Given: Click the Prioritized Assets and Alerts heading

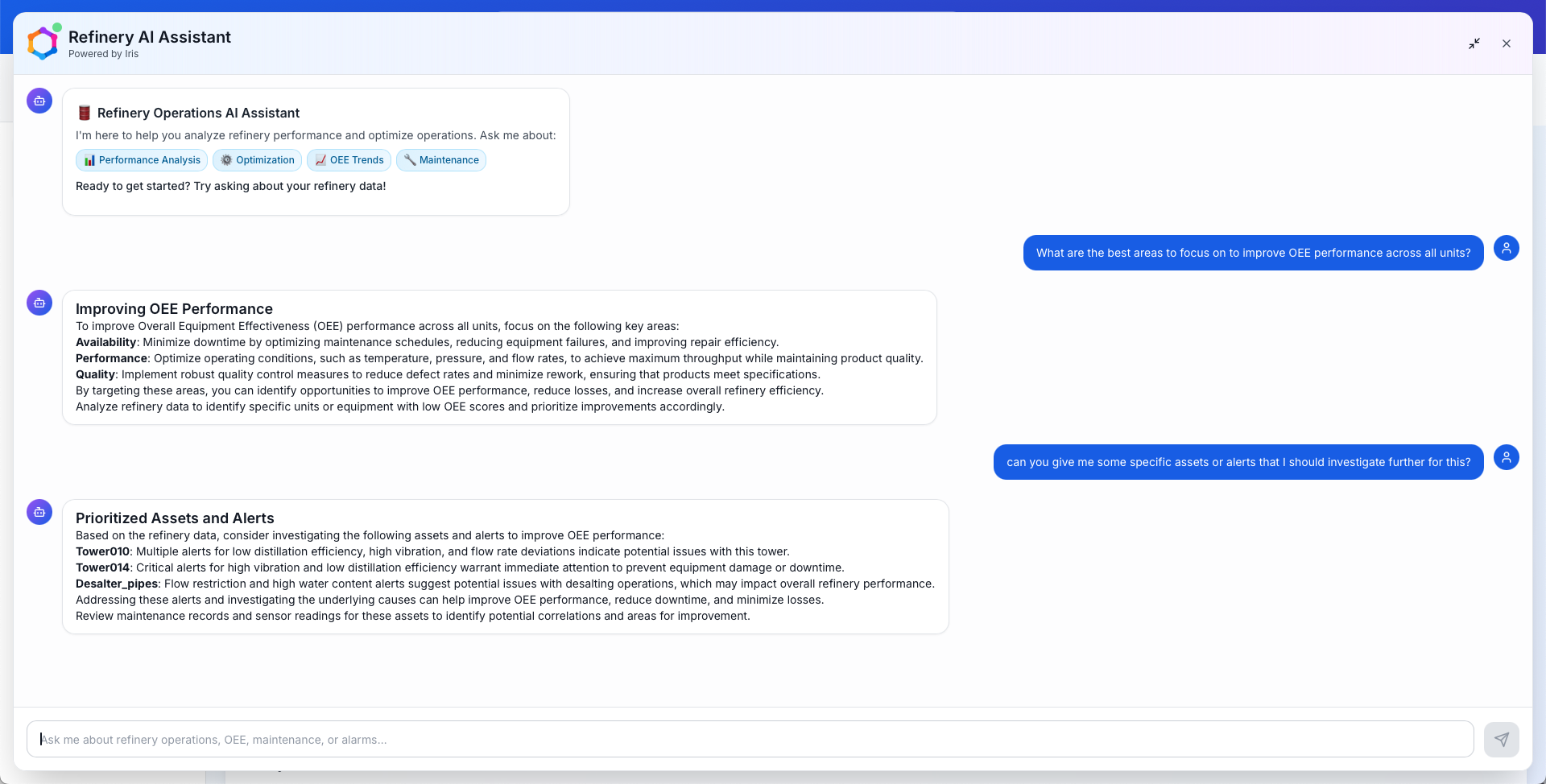Looking at the screenshot, I should click(175, 518).
